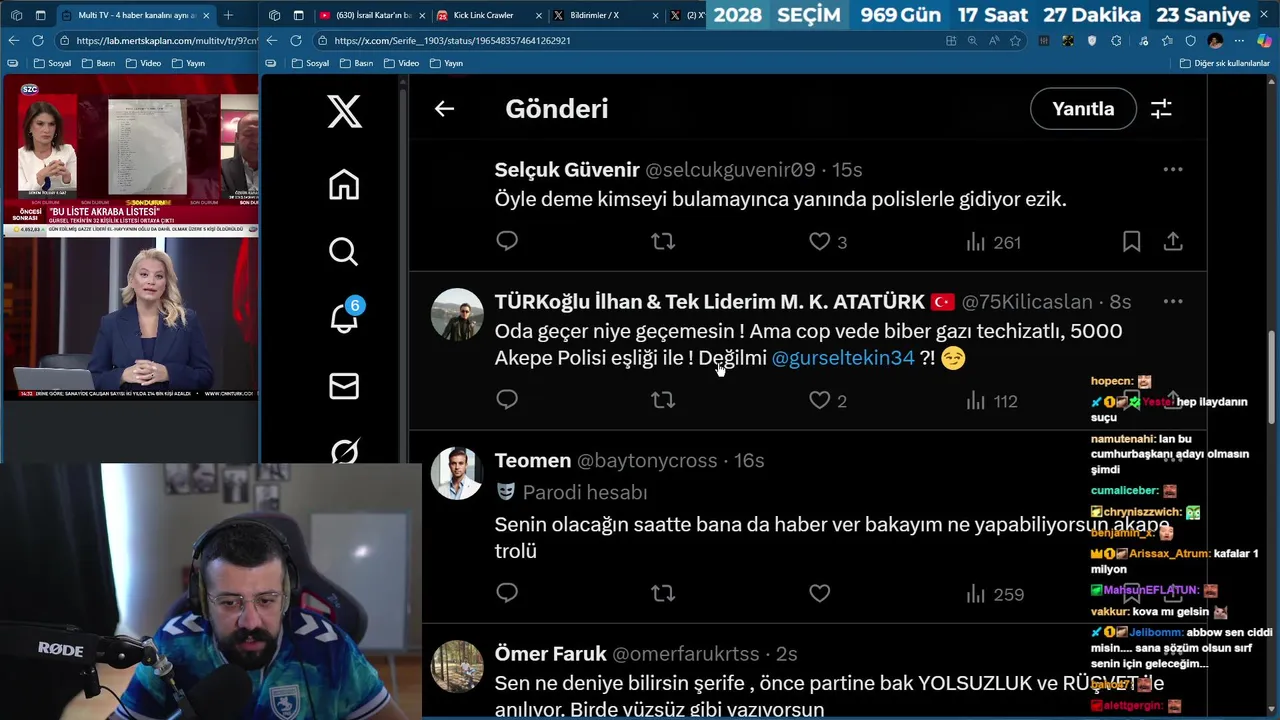Open browser settings and more menu
1280x720 pixels.
click(x=1240, y=41)
